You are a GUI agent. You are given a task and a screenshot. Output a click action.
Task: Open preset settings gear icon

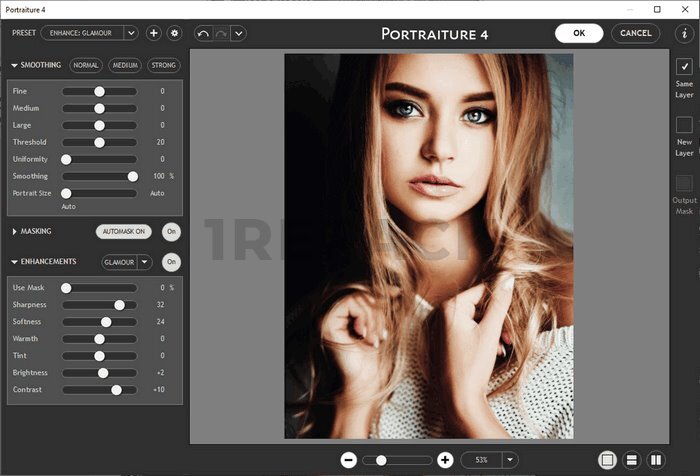pyautogui.click(x=174, y=33)
